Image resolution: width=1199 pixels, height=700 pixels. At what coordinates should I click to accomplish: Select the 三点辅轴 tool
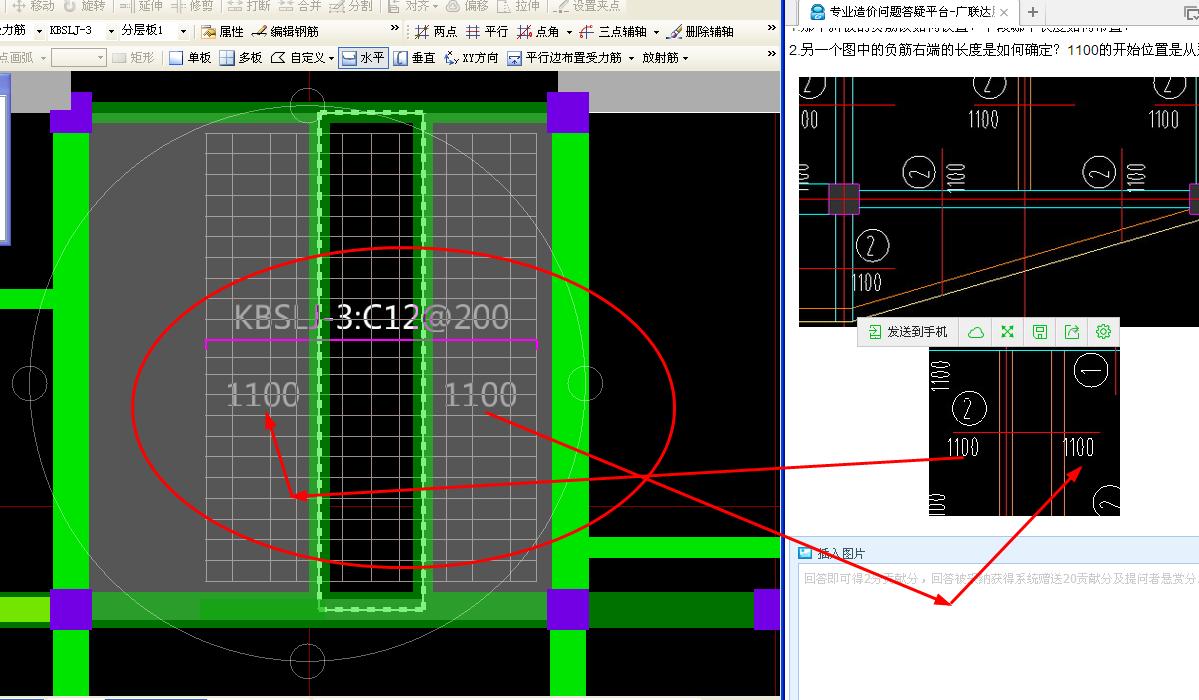(x=613, y=31)
